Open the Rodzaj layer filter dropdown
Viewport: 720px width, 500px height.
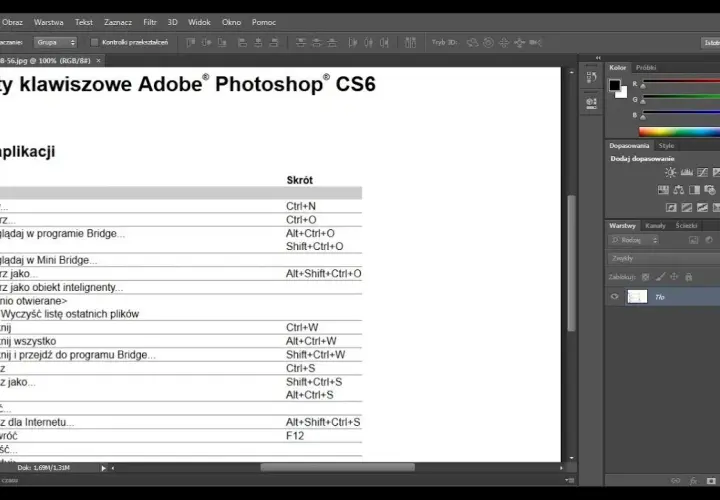[634, 240]
